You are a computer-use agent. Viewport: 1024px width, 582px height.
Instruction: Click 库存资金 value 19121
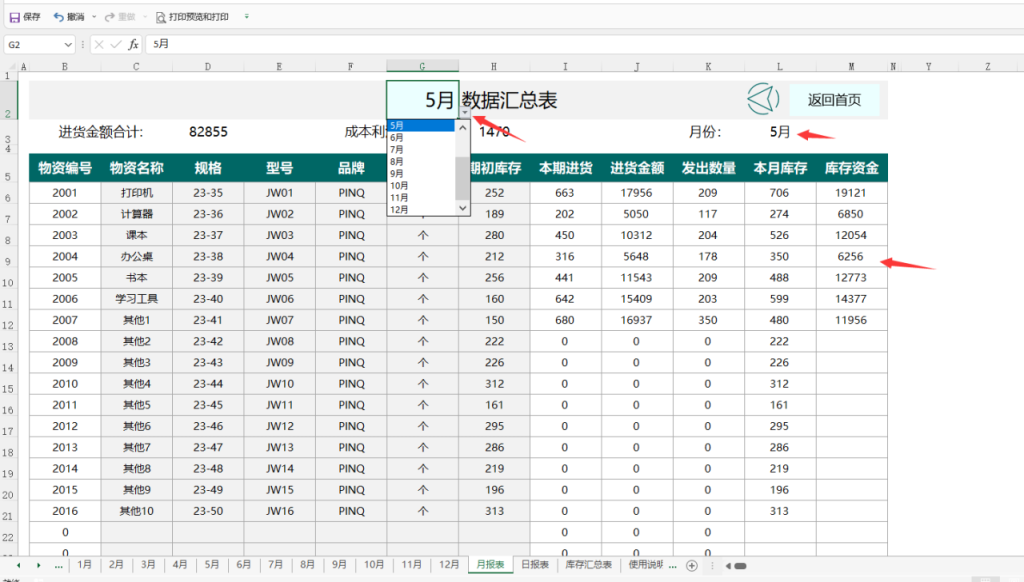tap(851, 193)
